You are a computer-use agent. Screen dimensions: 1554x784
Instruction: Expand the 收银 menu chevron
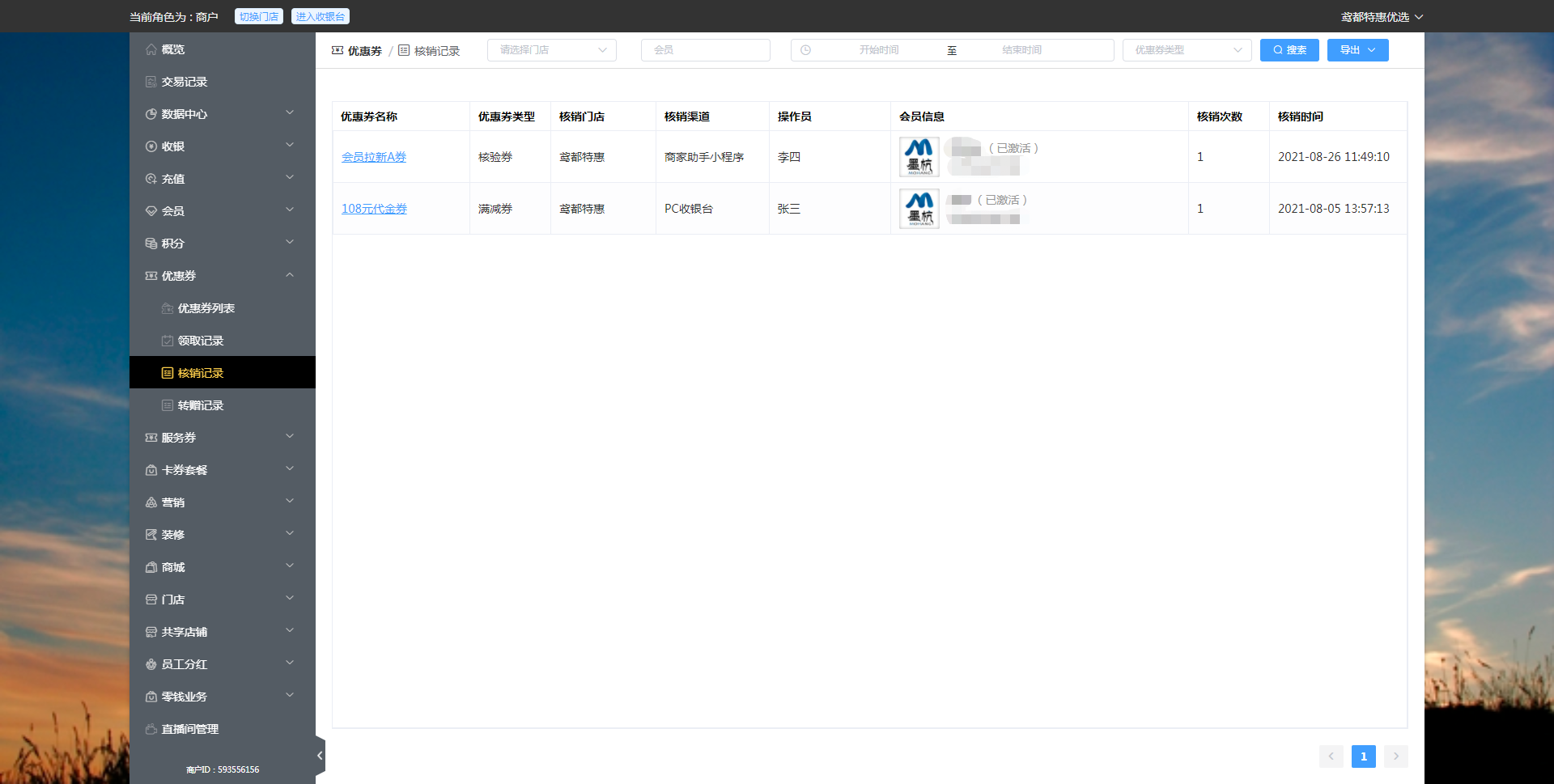(290, 146)
